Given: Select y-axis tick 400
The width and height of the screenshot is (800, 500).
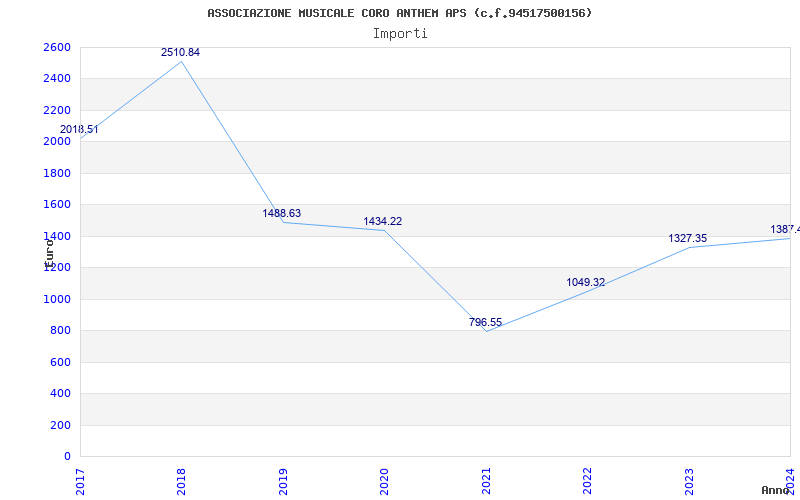Looking at the screenshot, I should (60, 393).
